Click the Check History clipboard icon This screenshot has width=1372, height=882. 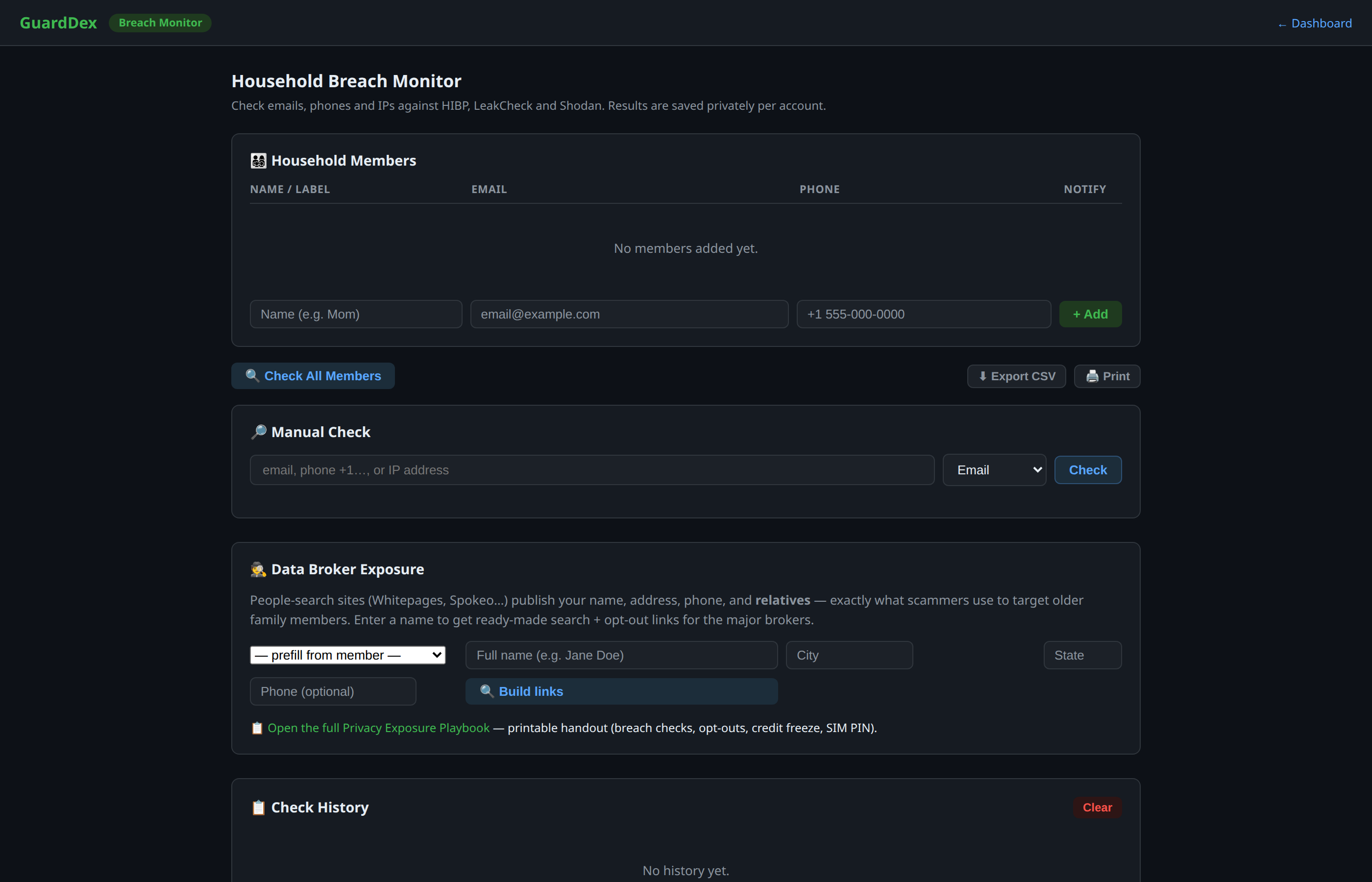point(258,808)
